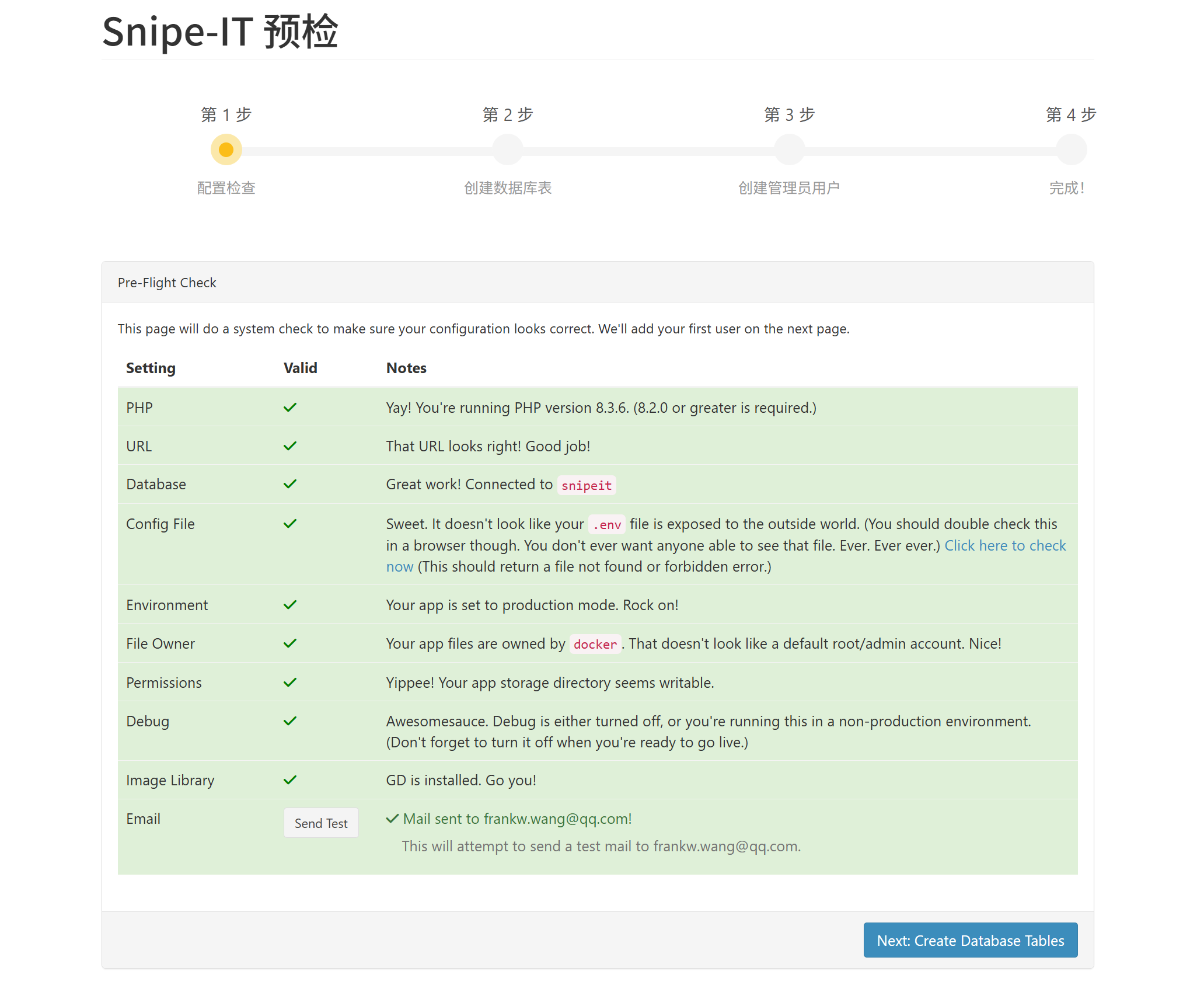Click the Permissions checkmark icon
This screenshot has height=999, width=1204.
(289, 681)
